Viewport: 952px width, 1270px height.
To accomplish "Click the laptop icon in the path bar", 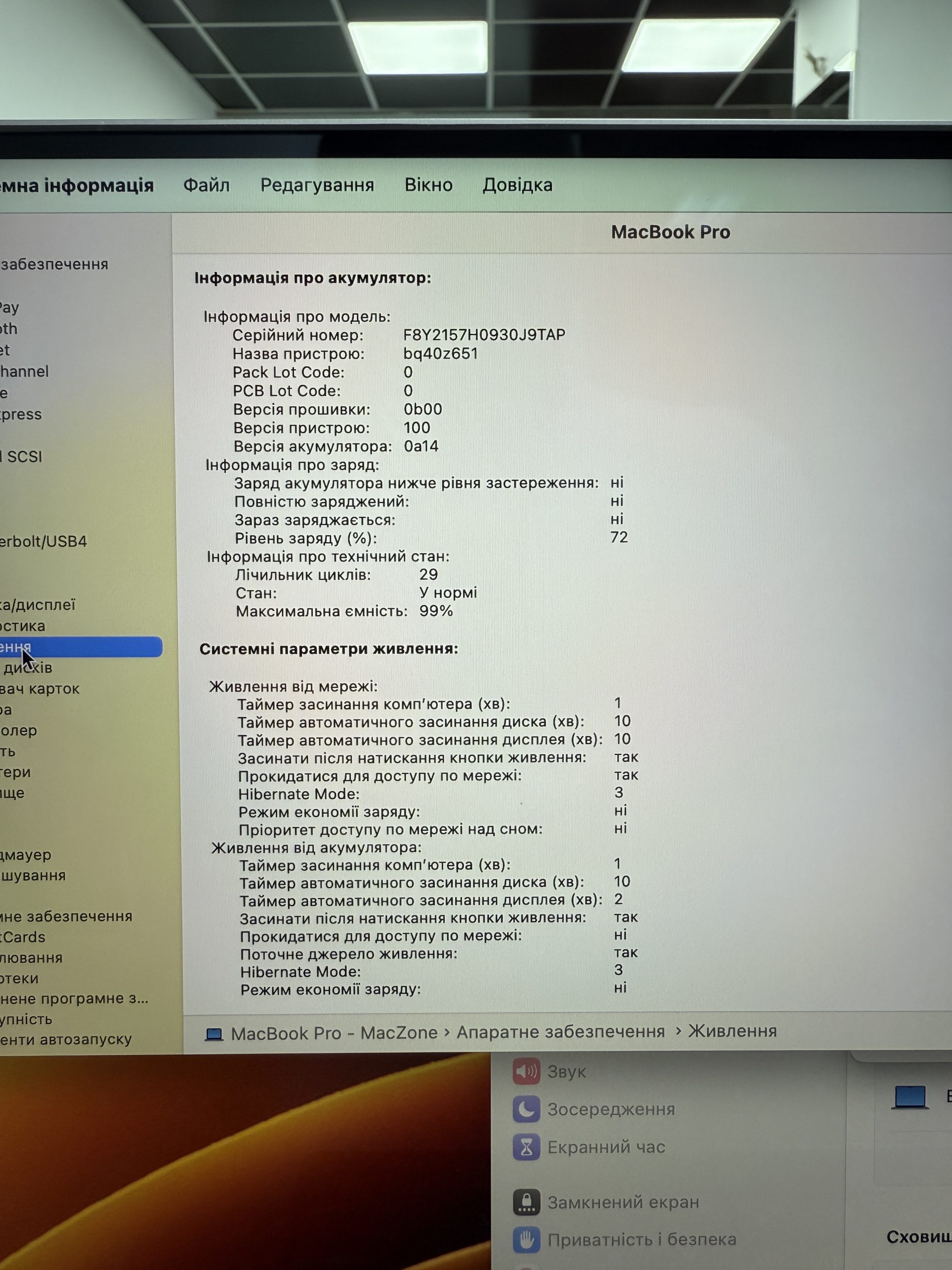I will [214, 1033].
